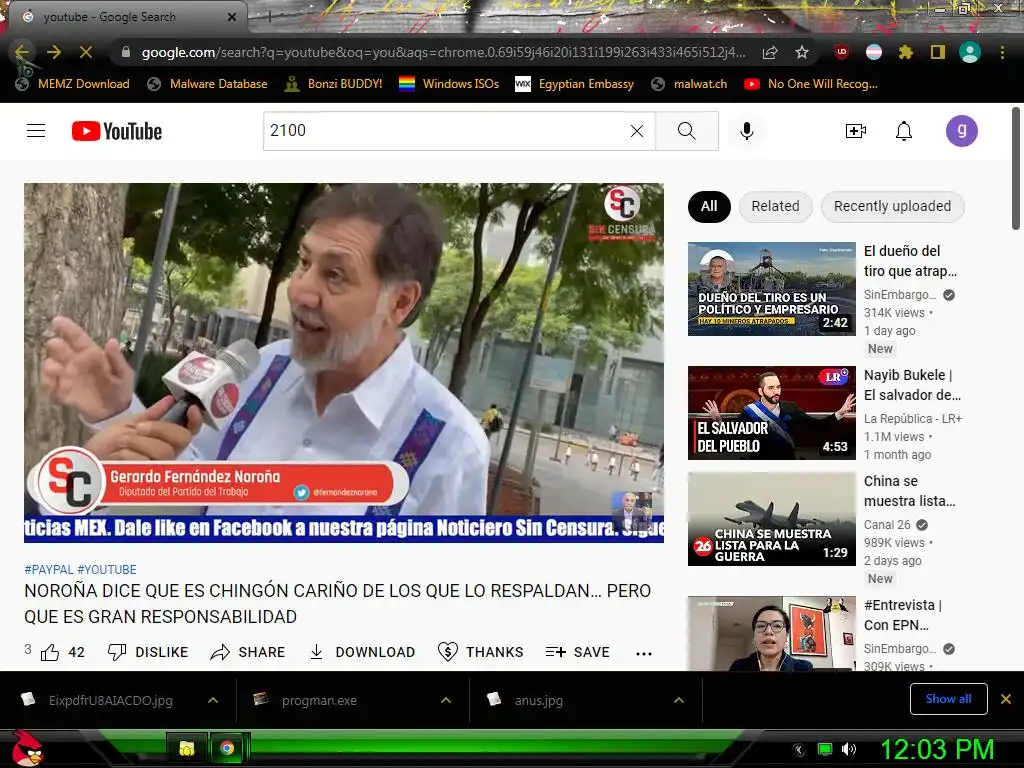Save the video to a playlist

click(577, 652)
